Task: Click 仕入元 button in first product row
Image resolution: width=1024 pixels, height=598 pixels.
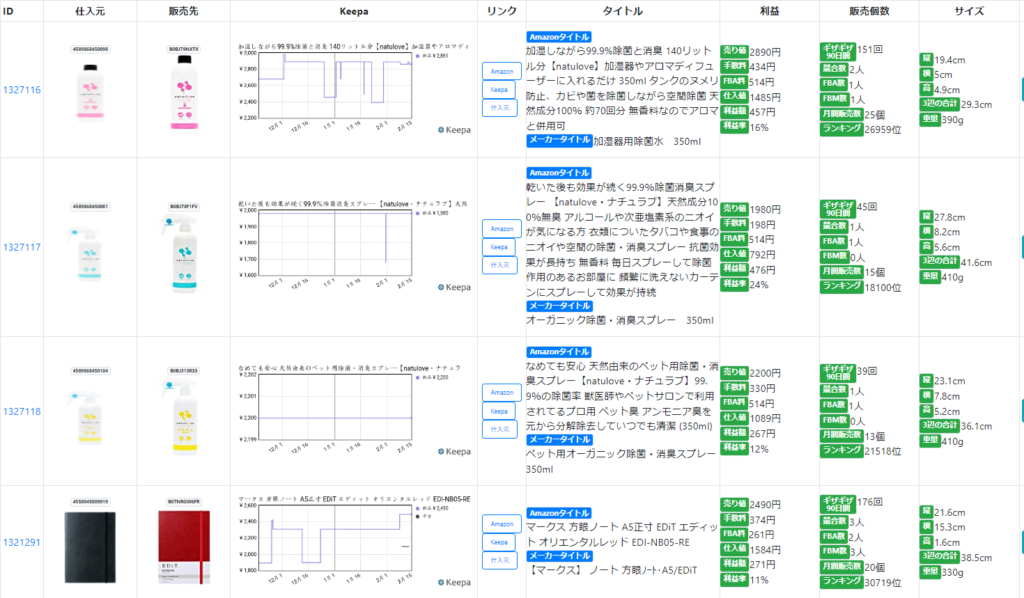Action: 501,107
